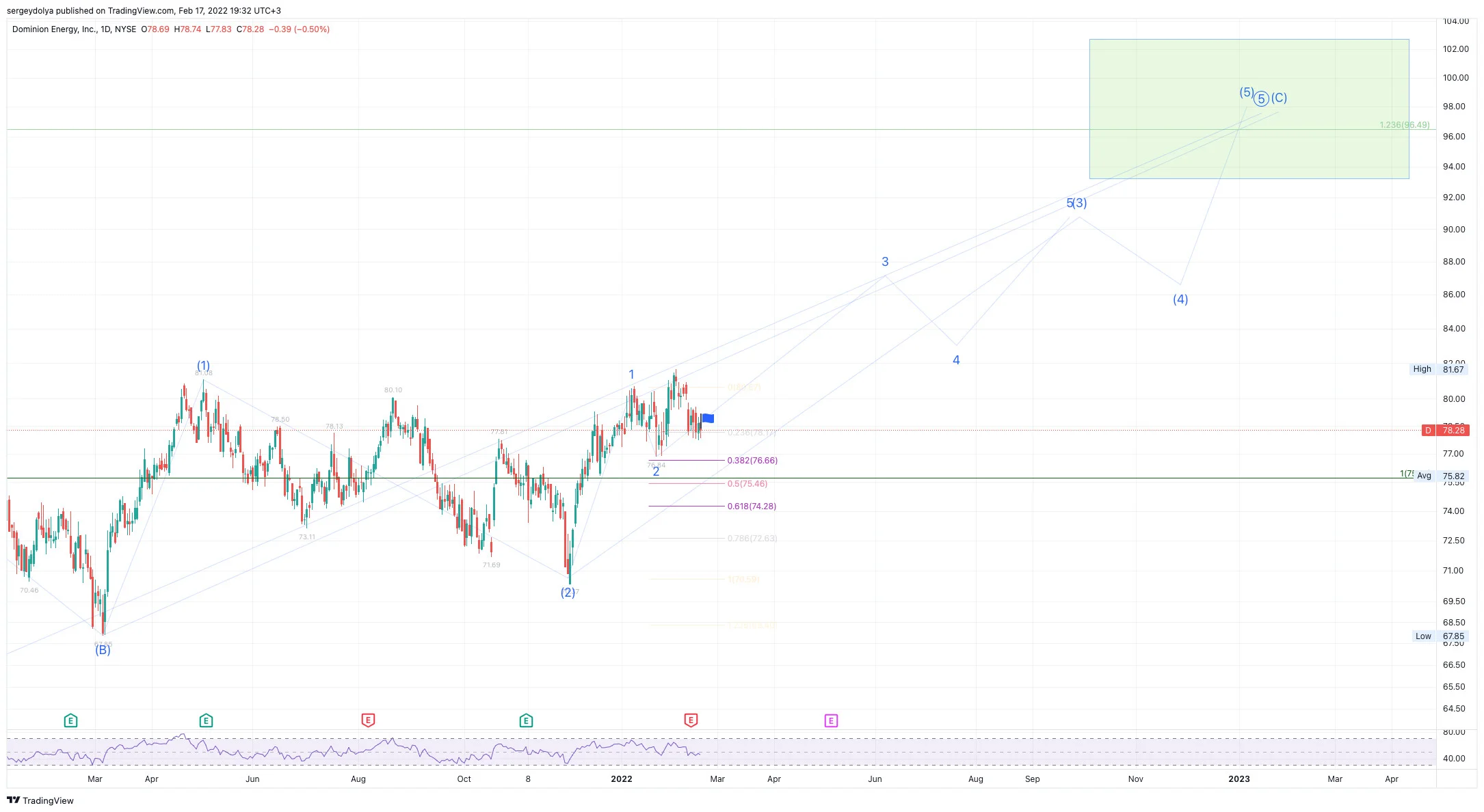Viewport: 1484px width, 812px height.
Task: Click the leftmost green earnings marker
Action: [x=70, y=720]
